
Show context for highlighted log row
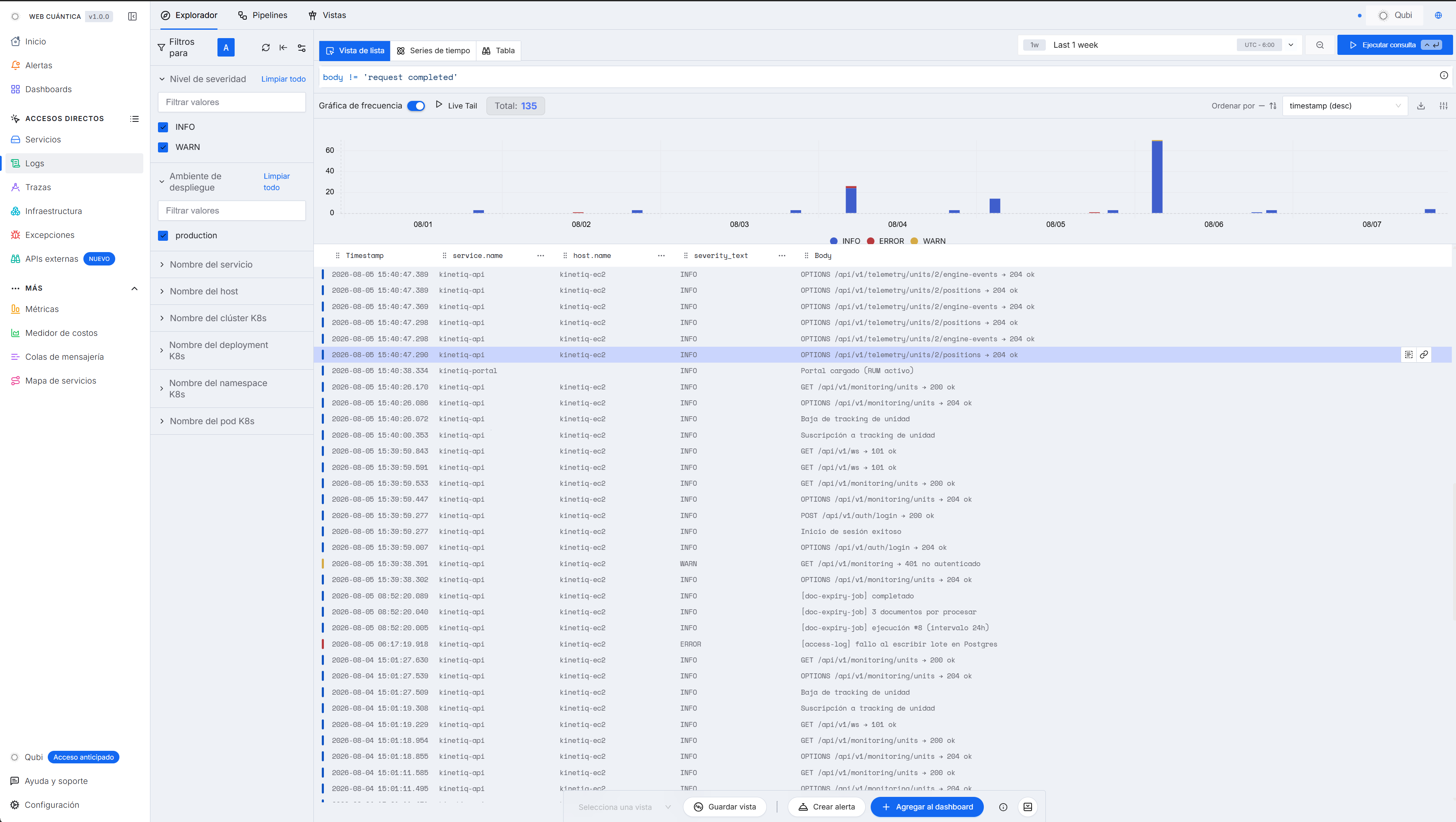(1409, 355)
